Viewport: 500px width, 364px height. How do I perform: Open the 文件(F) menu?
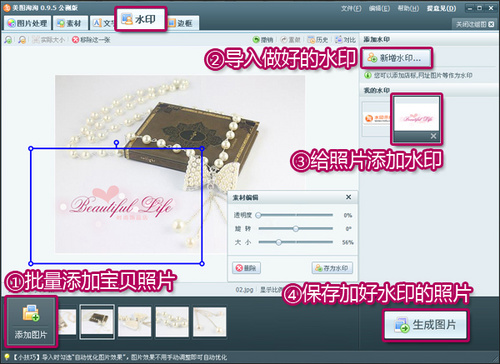pos(351,8)
